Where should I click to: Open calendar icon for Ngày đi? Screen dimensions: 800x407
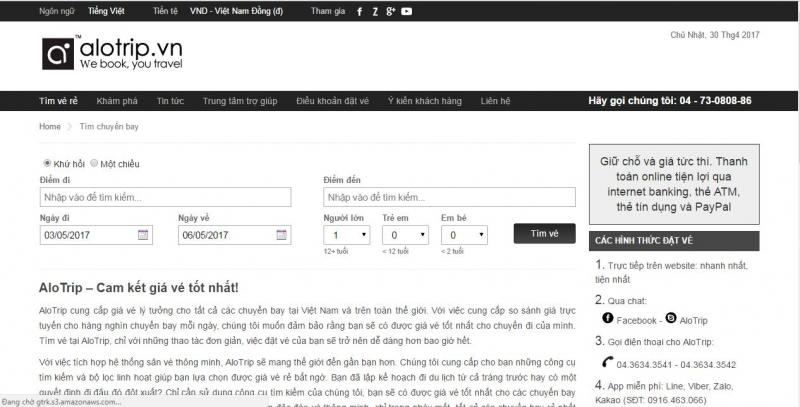tap(143, 235)
